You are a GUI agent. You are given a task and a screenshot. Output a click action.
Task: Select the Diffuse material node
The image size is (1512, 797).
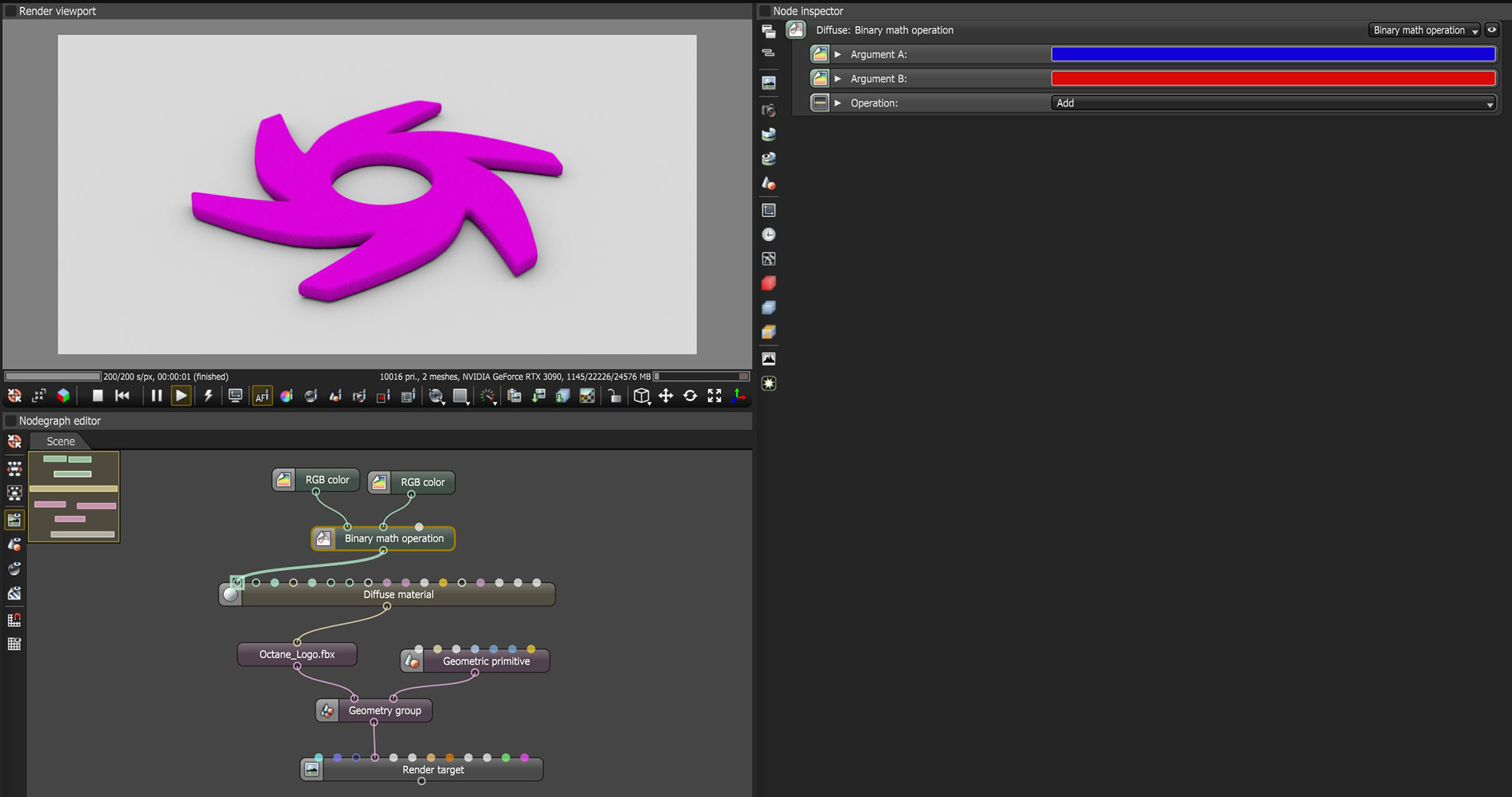(x=387, y=594)
